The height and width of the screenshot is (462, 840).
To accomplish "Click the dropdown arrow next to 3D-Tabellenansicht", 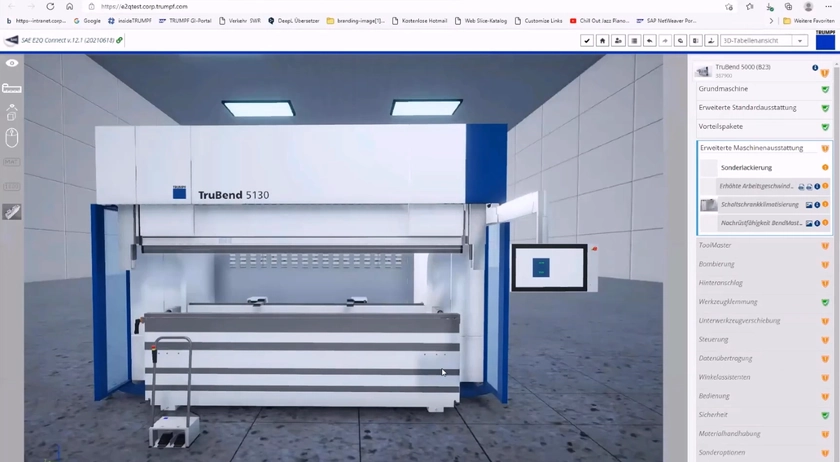I will click(800, 41).
